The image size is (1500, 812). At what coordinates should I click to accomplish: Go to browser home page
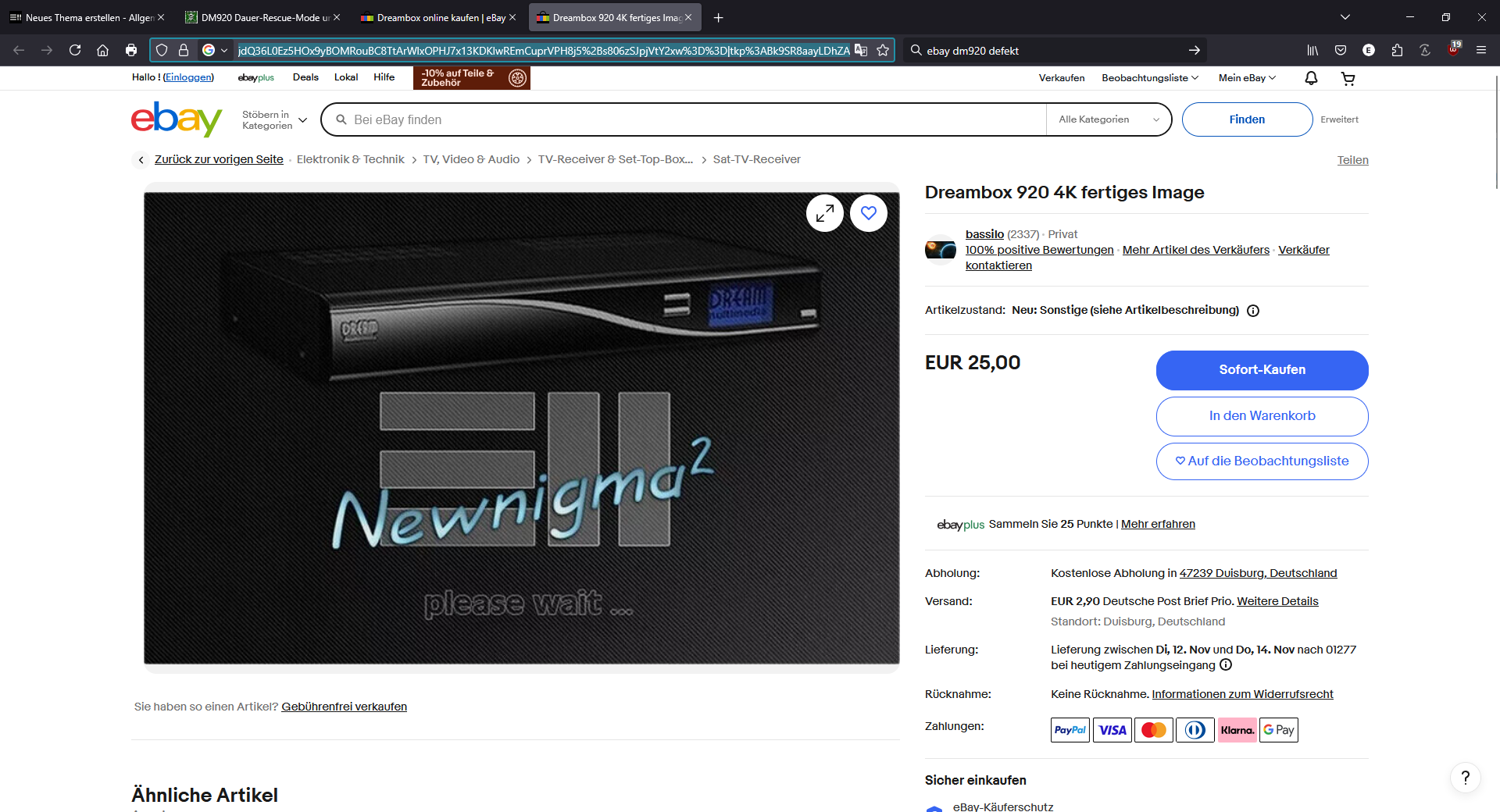pyautogui.click(x=102, y=50)
